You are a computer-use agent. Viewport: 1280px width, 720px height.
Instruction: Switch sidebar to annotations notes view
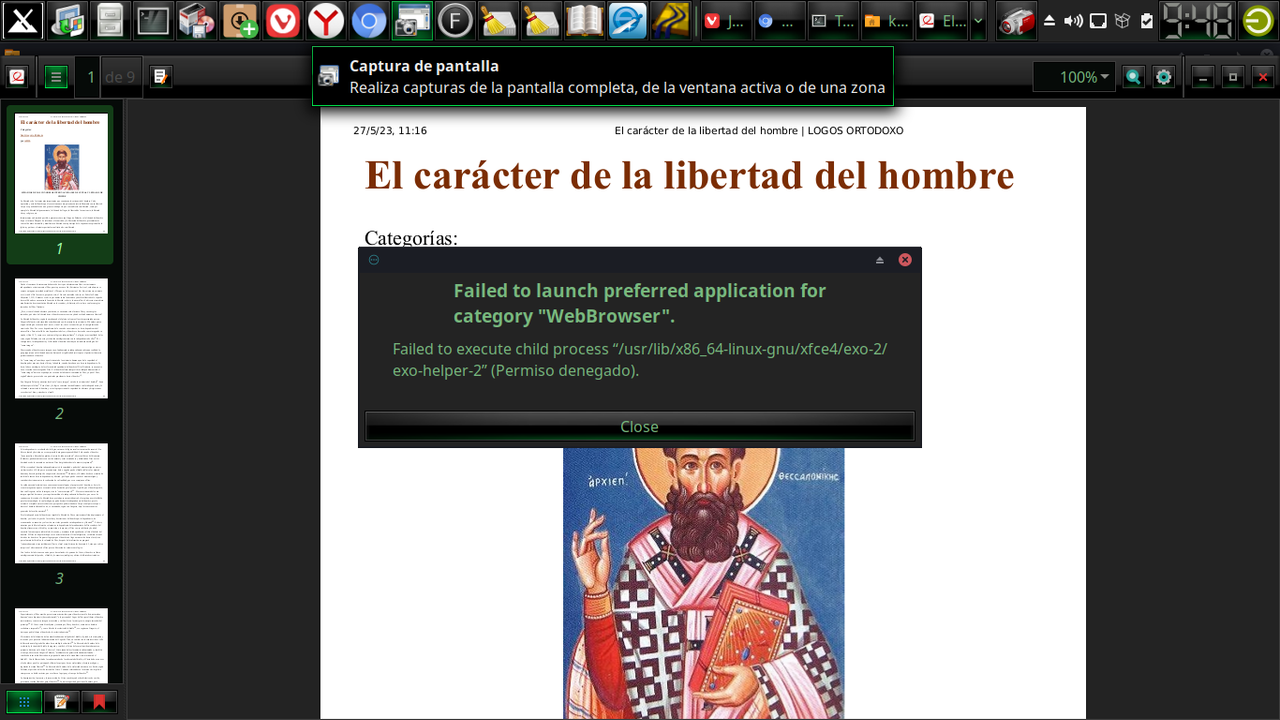tap(62, 702)
